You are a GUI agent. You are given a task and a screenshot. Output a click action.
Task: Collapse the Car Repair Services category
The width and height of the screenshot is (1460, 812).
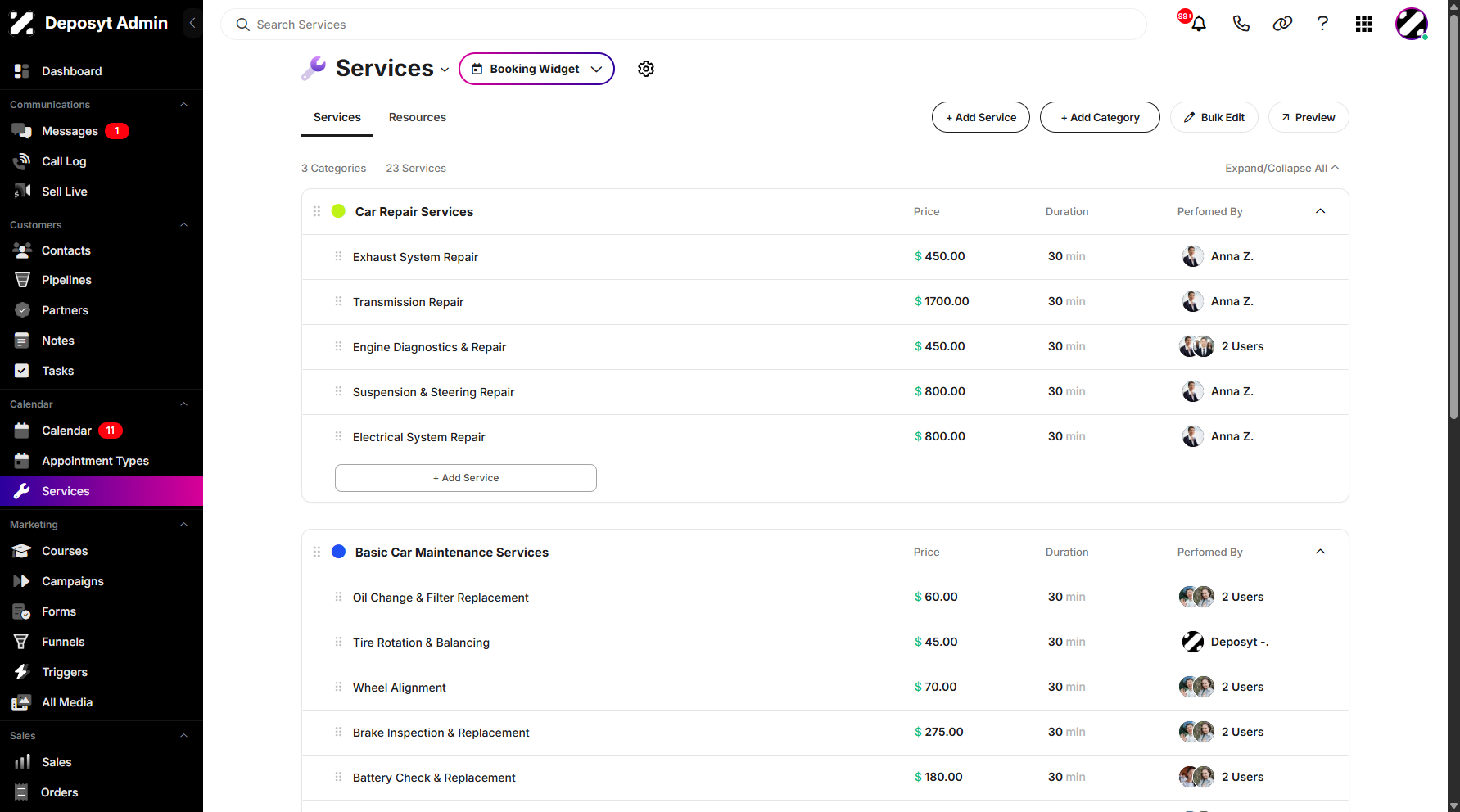(1320, 211)
